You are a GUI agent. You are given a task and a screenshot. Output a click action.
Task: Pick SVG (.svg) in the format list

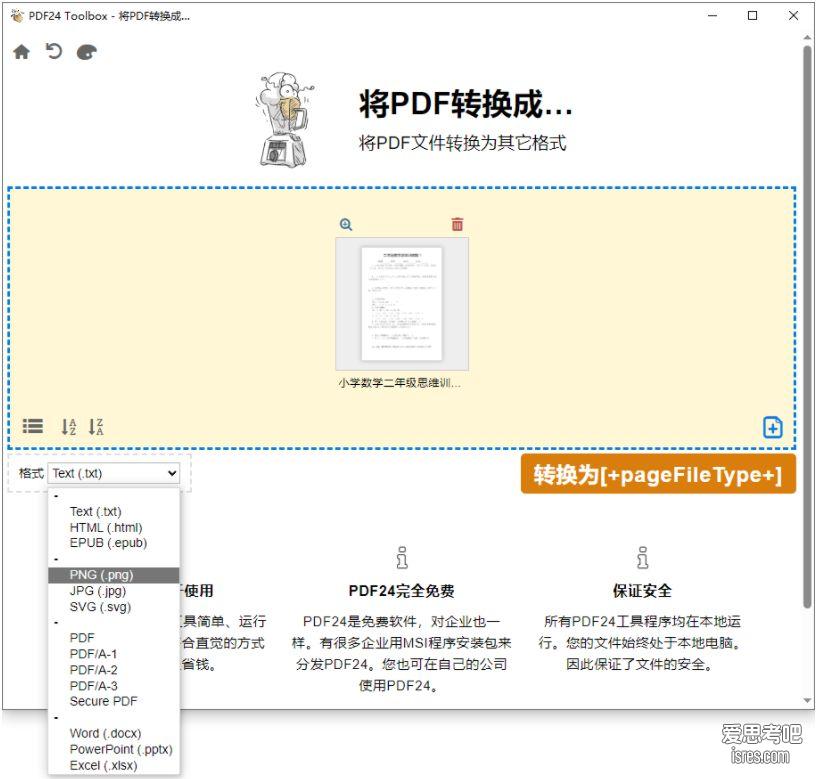click(113, 607)
